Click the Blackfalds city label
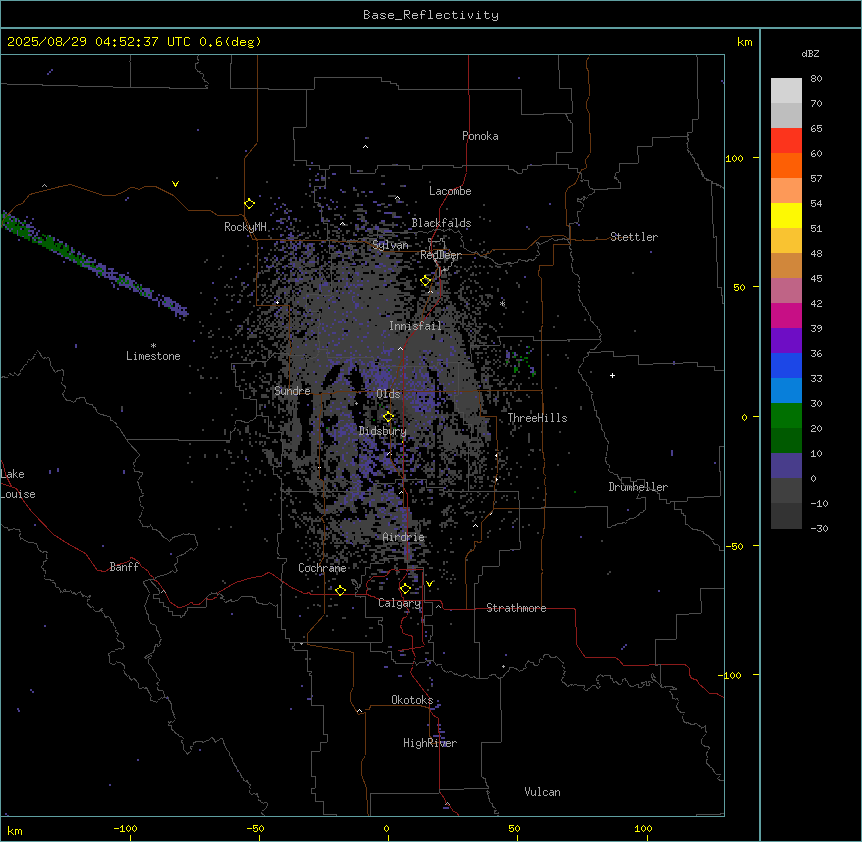The width and height of the screenshot is (862, 842). click(441, 223)
